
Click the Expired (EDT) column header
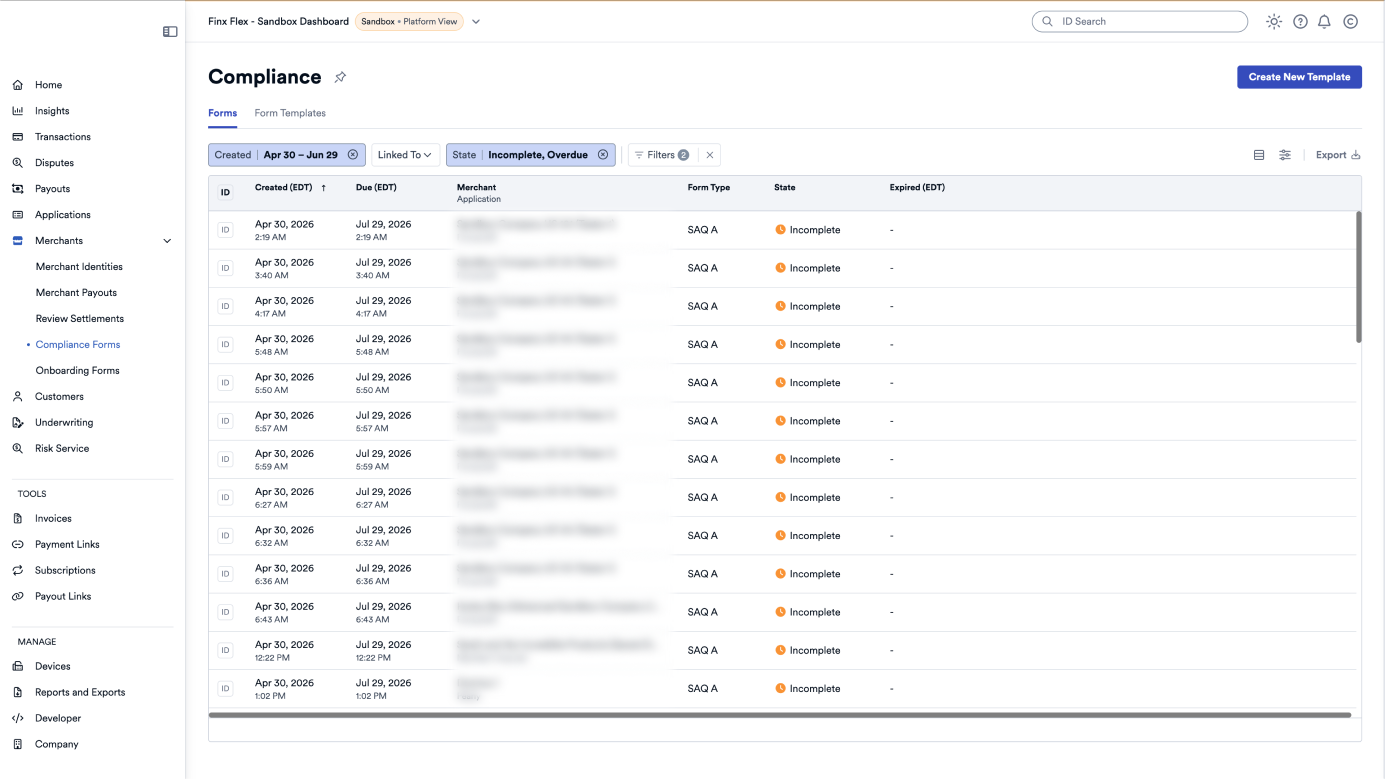coord(917,188)
